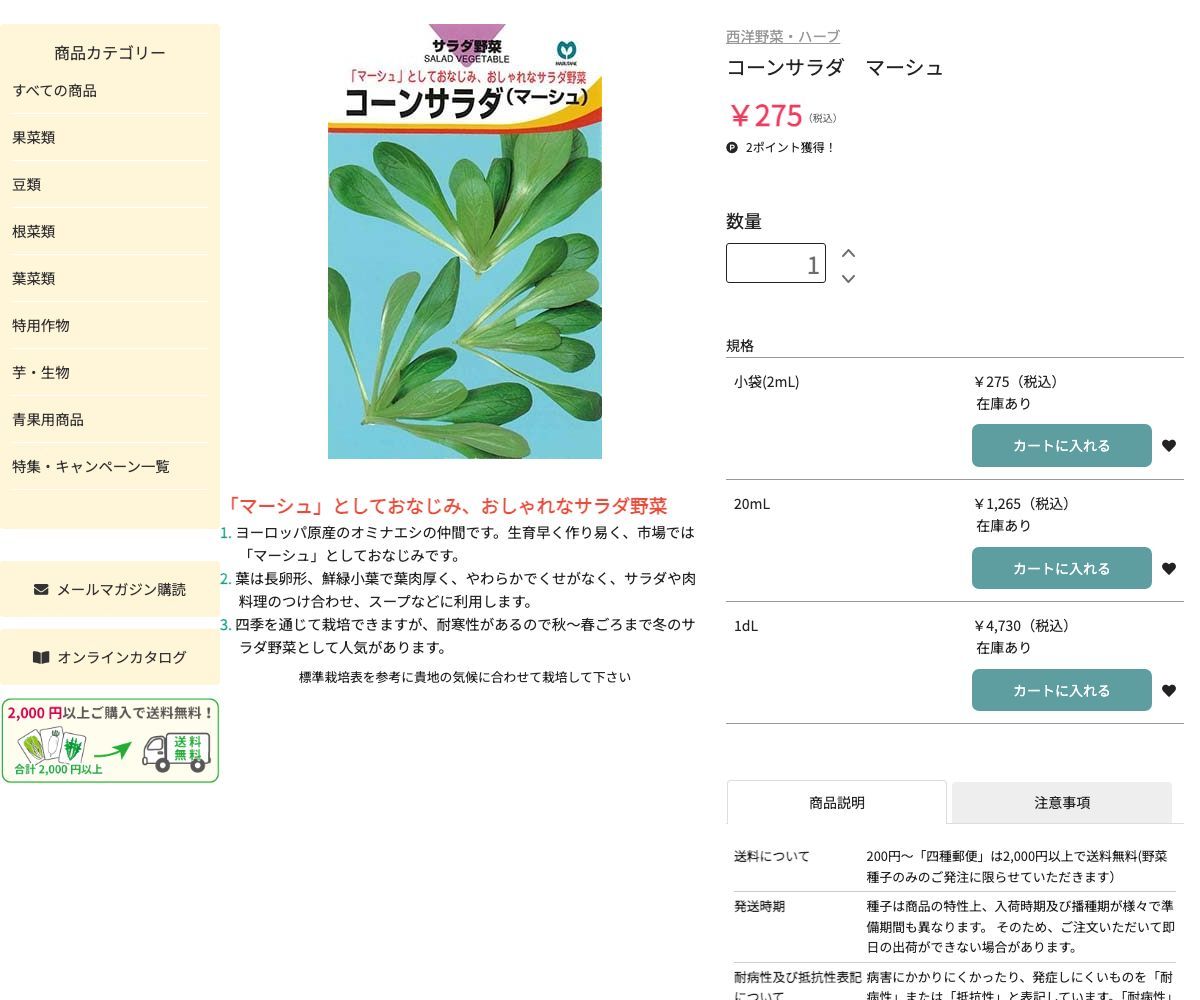Click カートに入れる for the 1dL size
Viewport: 1200px width, 1000px height.
[1062, 690]
